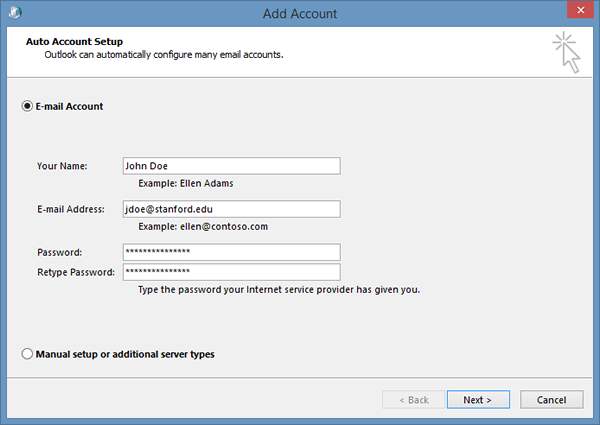
Task: Click the 'Retype Password:' label
Action: tap(76, 272)
